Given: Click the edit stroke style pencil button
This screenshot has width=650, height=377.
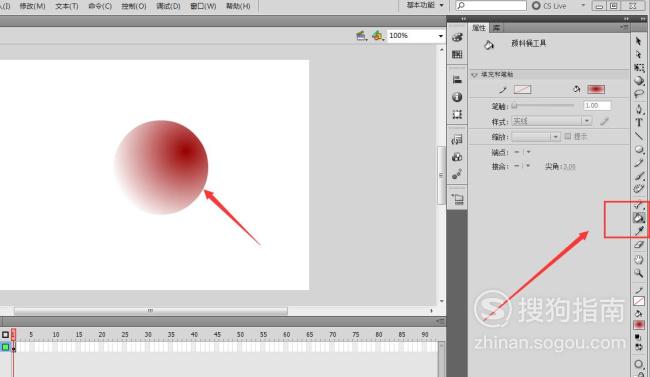Looking at the screenshot, I should coord(604,121).
